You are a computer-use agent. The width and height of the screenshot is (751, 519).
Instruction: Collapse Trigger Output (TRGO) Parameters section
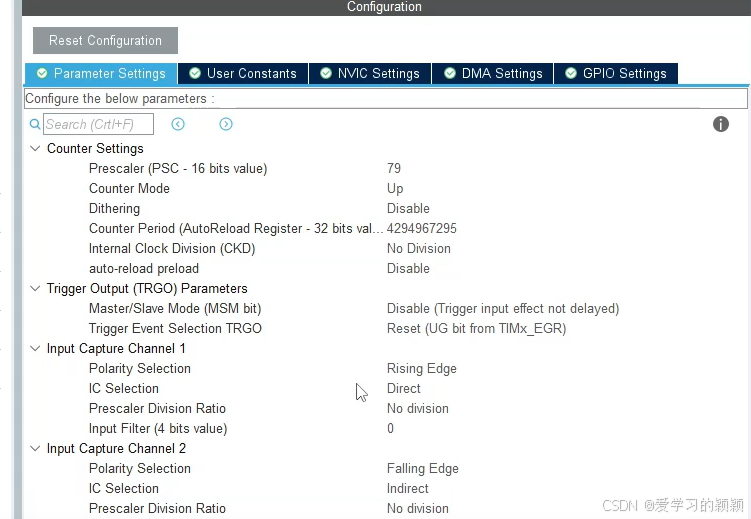35,288
